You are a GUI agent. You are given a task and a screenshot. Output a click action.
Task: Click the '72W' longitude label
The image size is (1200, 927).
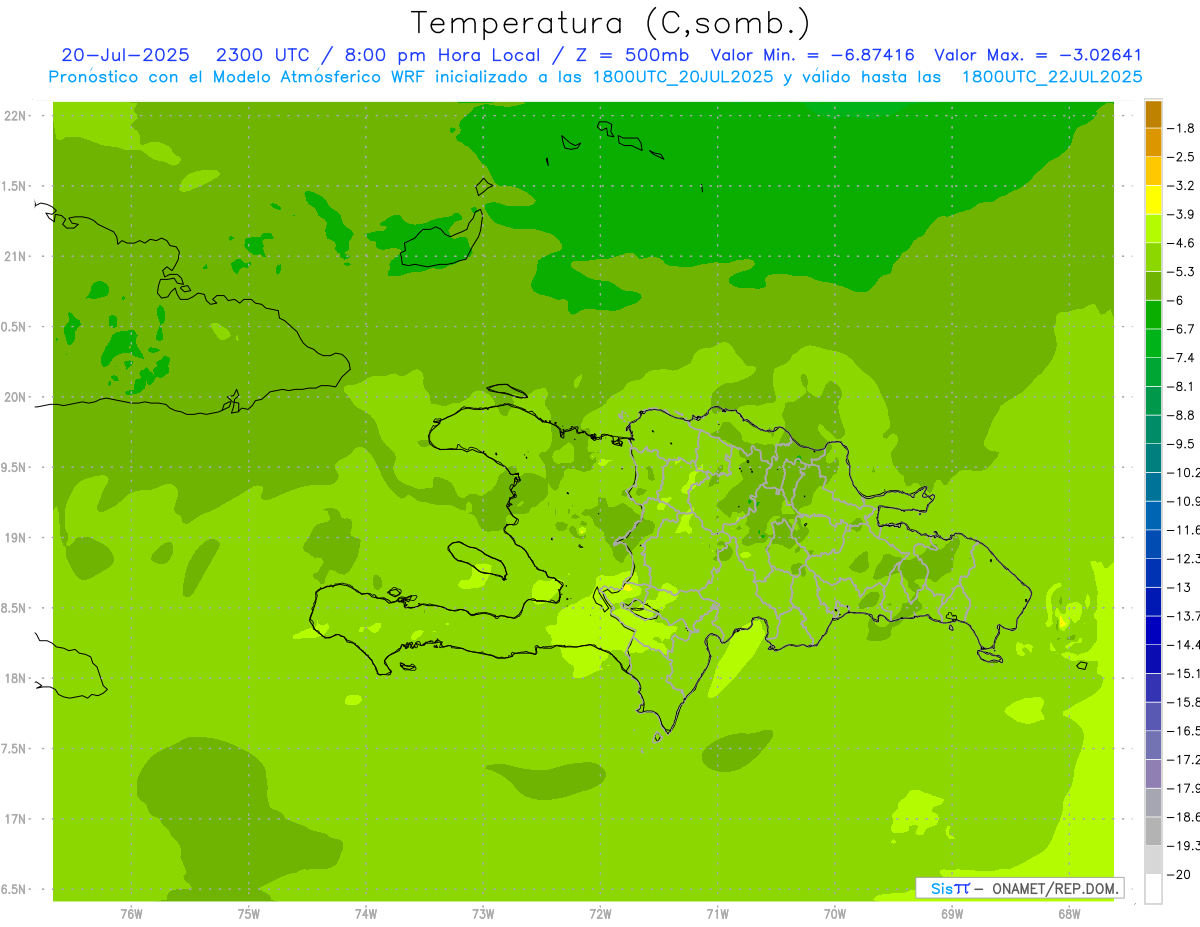[600, 914]
